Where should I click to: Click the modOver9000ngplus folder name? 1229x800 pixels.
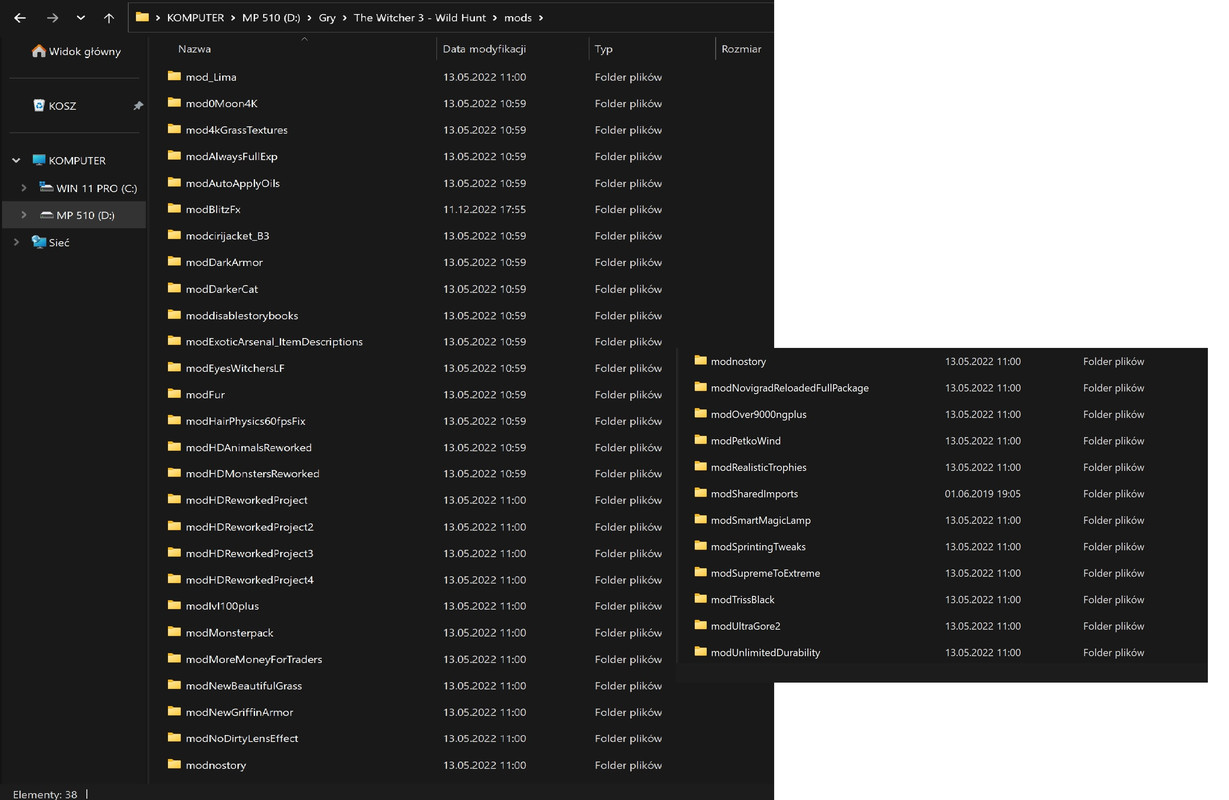[759, 414]
